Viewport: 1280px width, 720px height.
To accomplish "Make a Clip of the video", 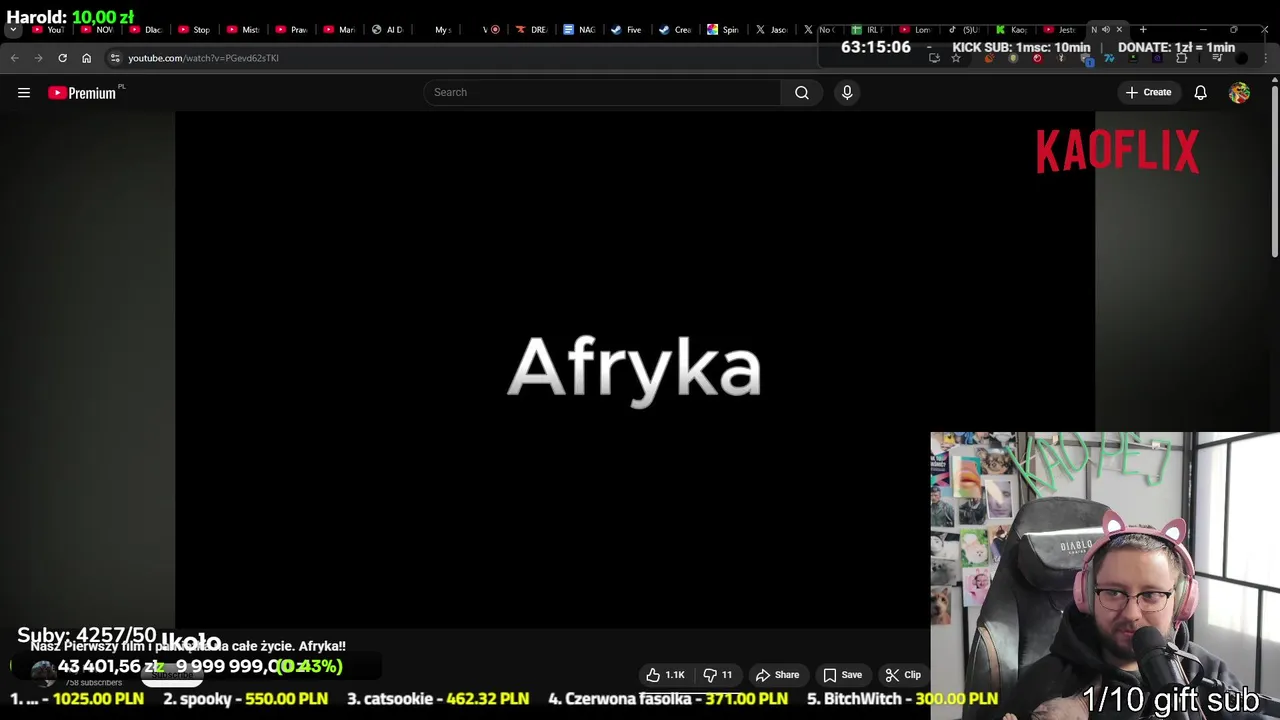I will click(x=903, y=675).
